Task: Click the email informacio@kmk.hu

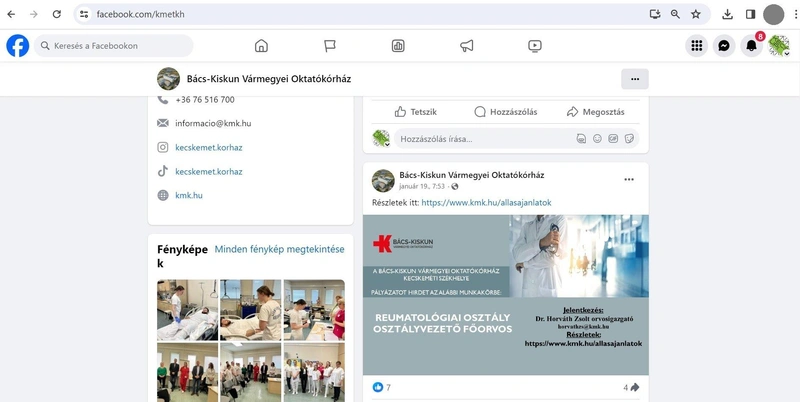Action: click(213, 123)
